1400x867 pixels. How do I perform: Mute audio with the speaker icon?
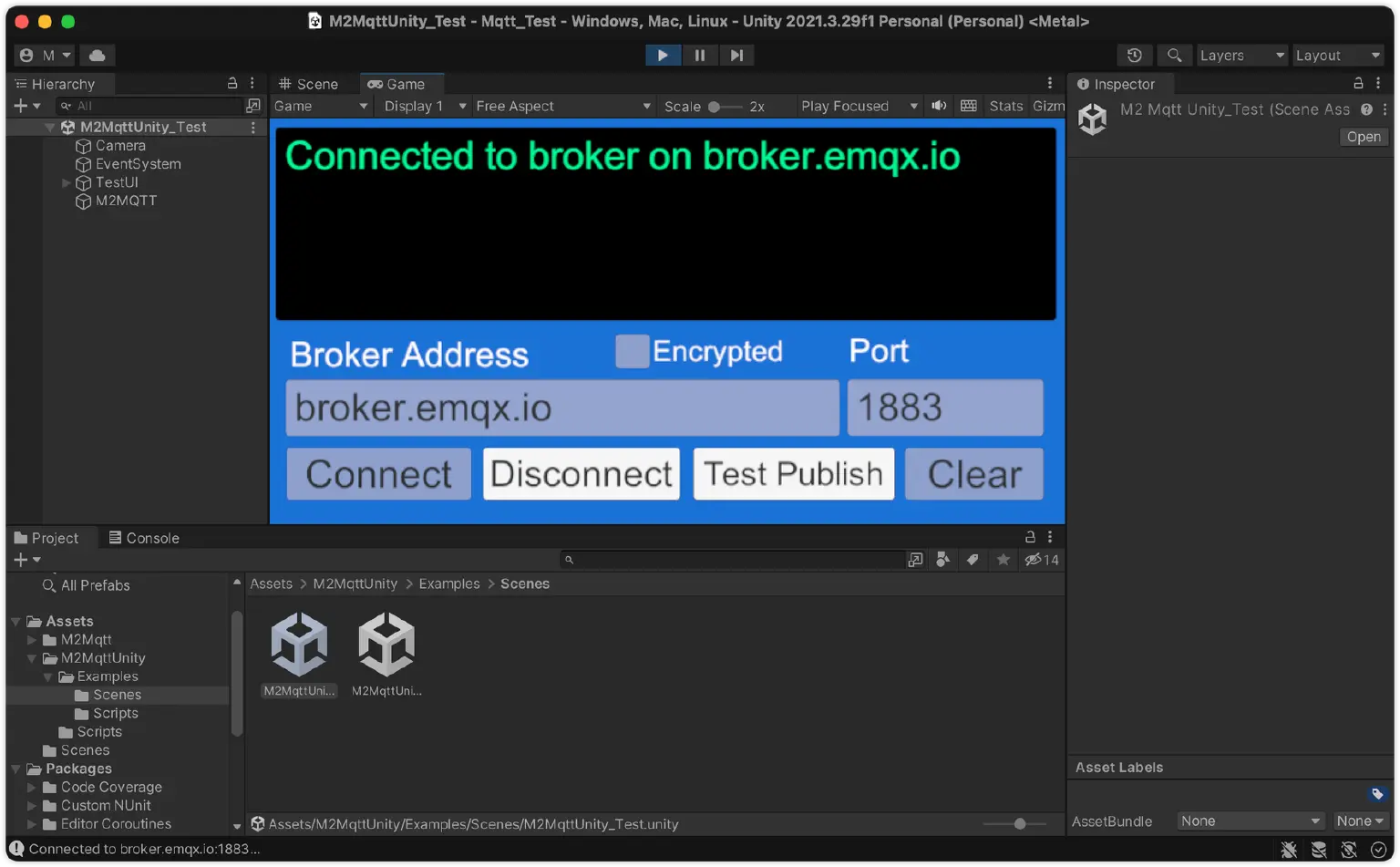click(x=939, y=106)
